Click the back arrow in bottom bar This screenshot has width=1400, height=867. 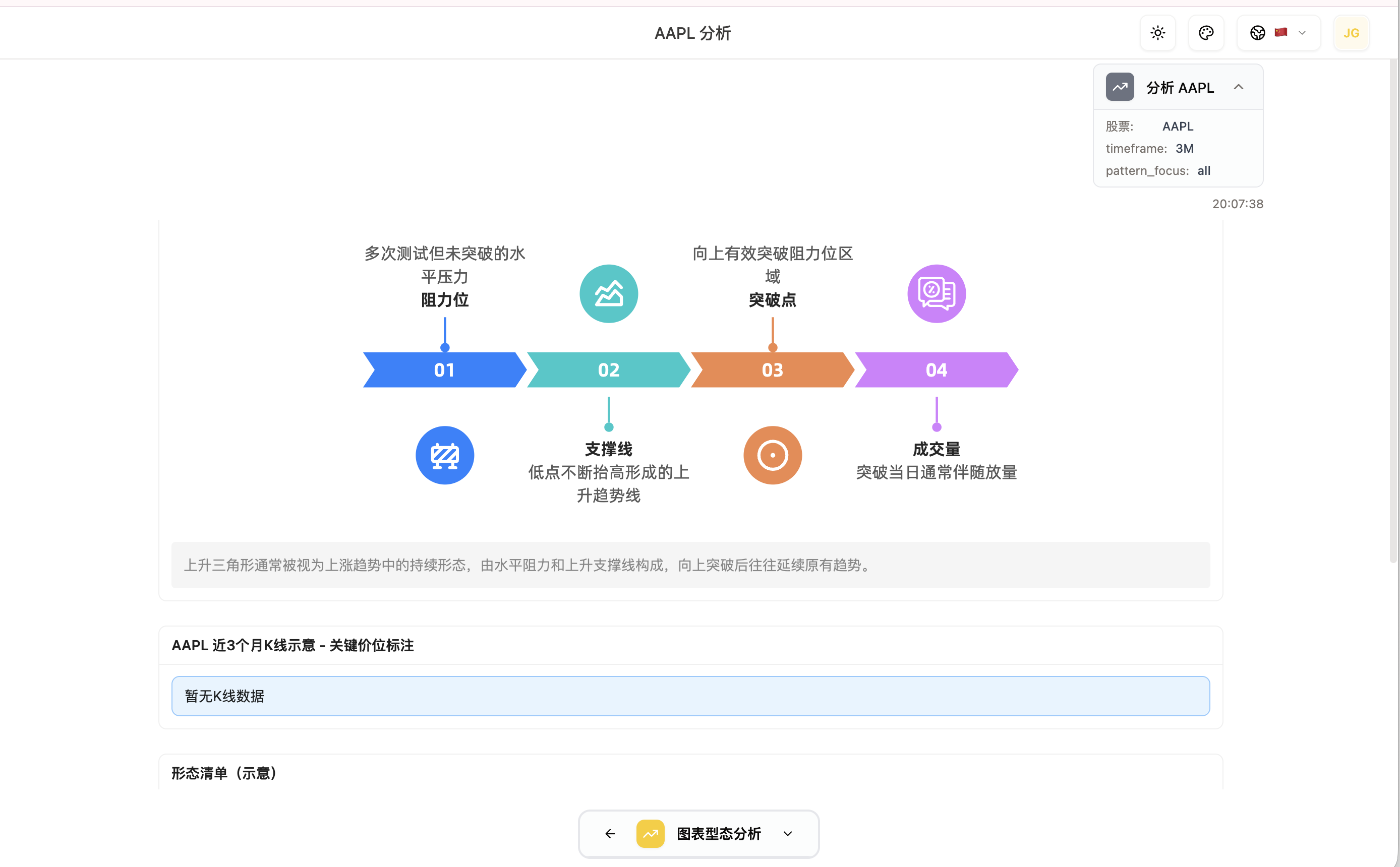610,834
